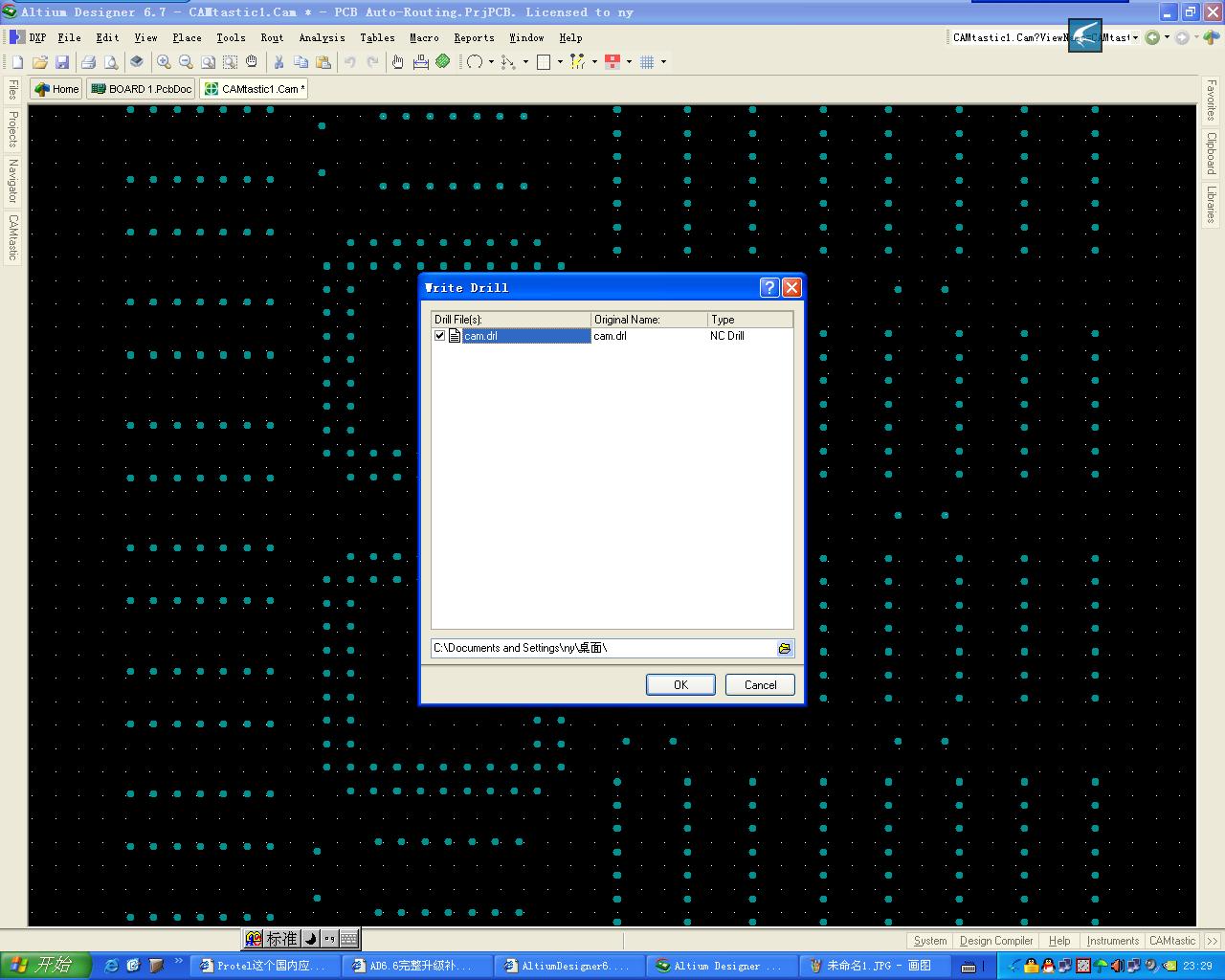This screenshot has height=980, width=1225.
Task: Click the home tree icon at top right
Action: pyautogui.click(x=1212, y=37)
